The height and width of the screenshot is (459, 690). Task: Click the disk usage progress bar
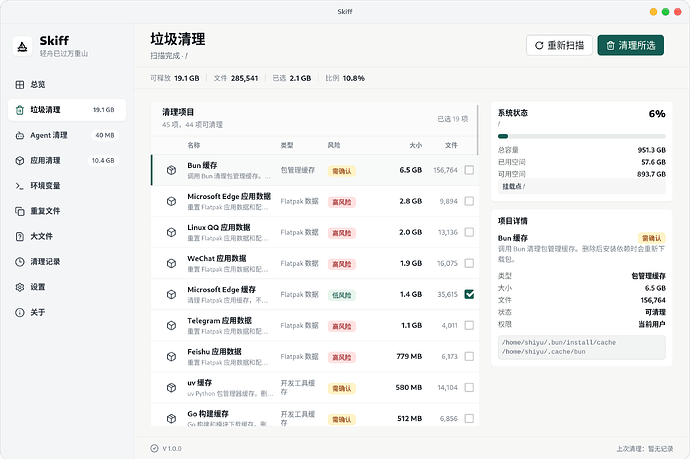click(582, 136)
